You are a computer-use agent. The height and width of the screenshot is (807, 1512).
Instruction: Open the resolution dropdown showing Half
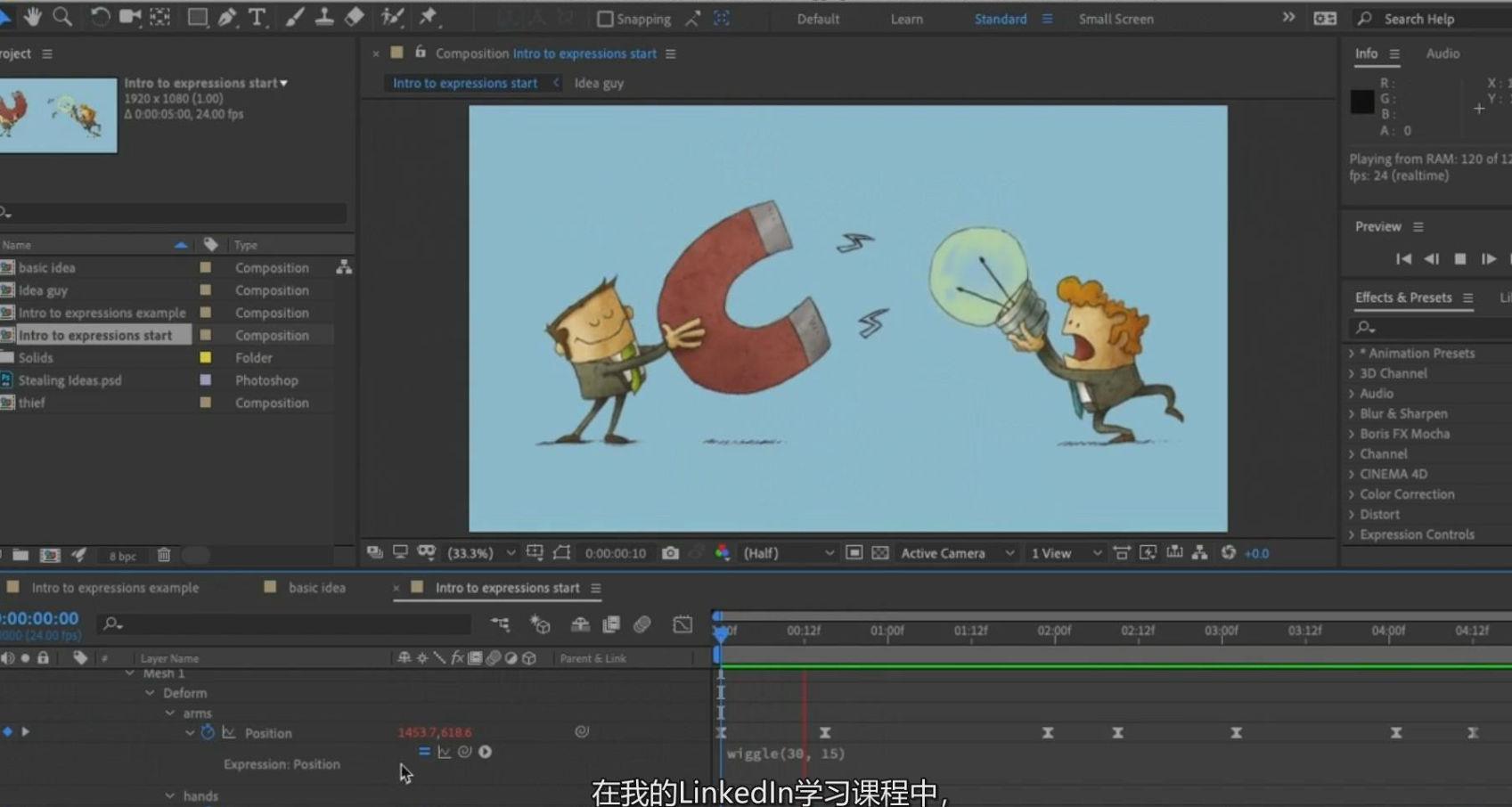point(788,553)
